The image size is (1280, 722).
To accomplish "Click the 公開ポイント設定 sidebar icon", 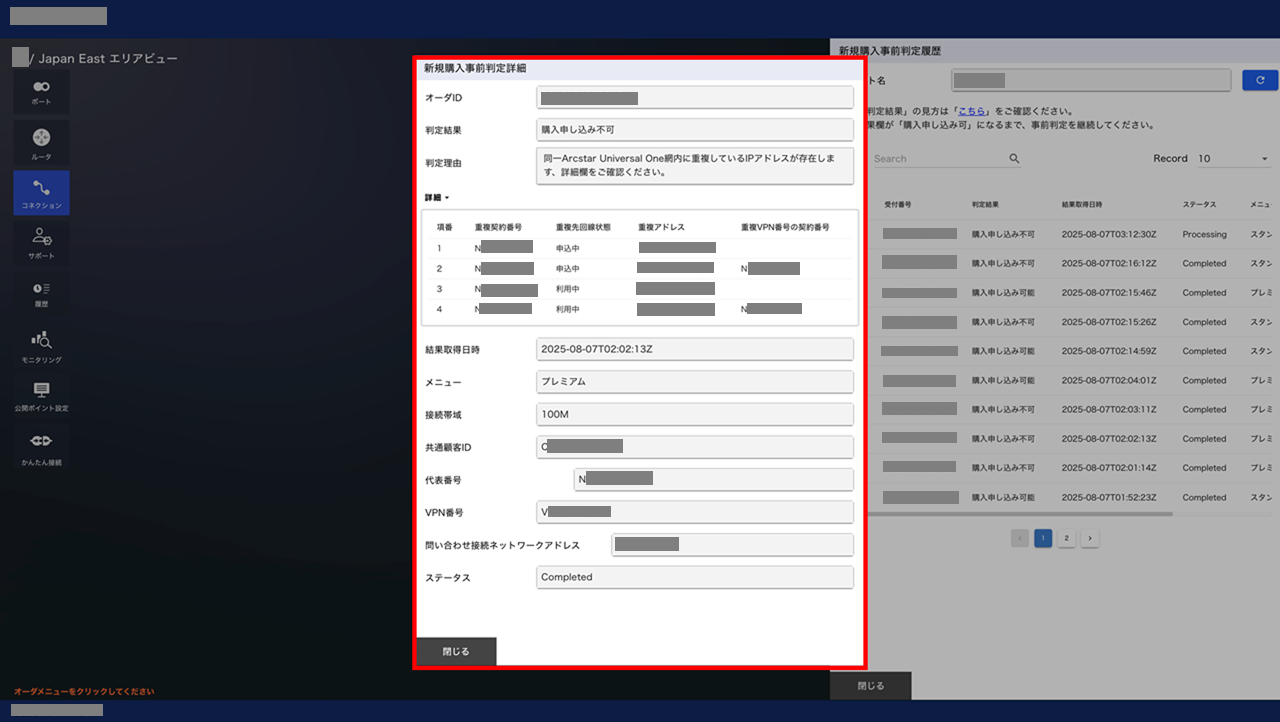I will [x=41, y=396].
